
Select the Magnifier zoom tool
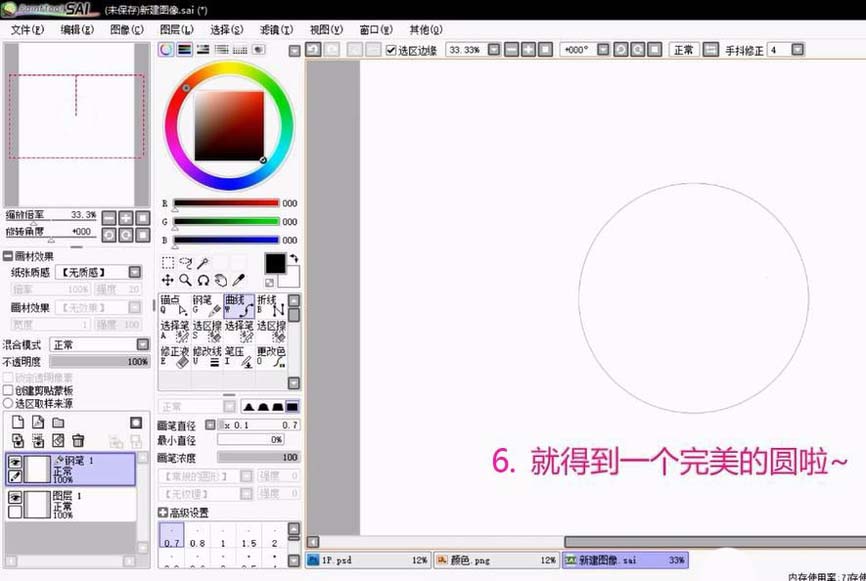coord(184,279)
